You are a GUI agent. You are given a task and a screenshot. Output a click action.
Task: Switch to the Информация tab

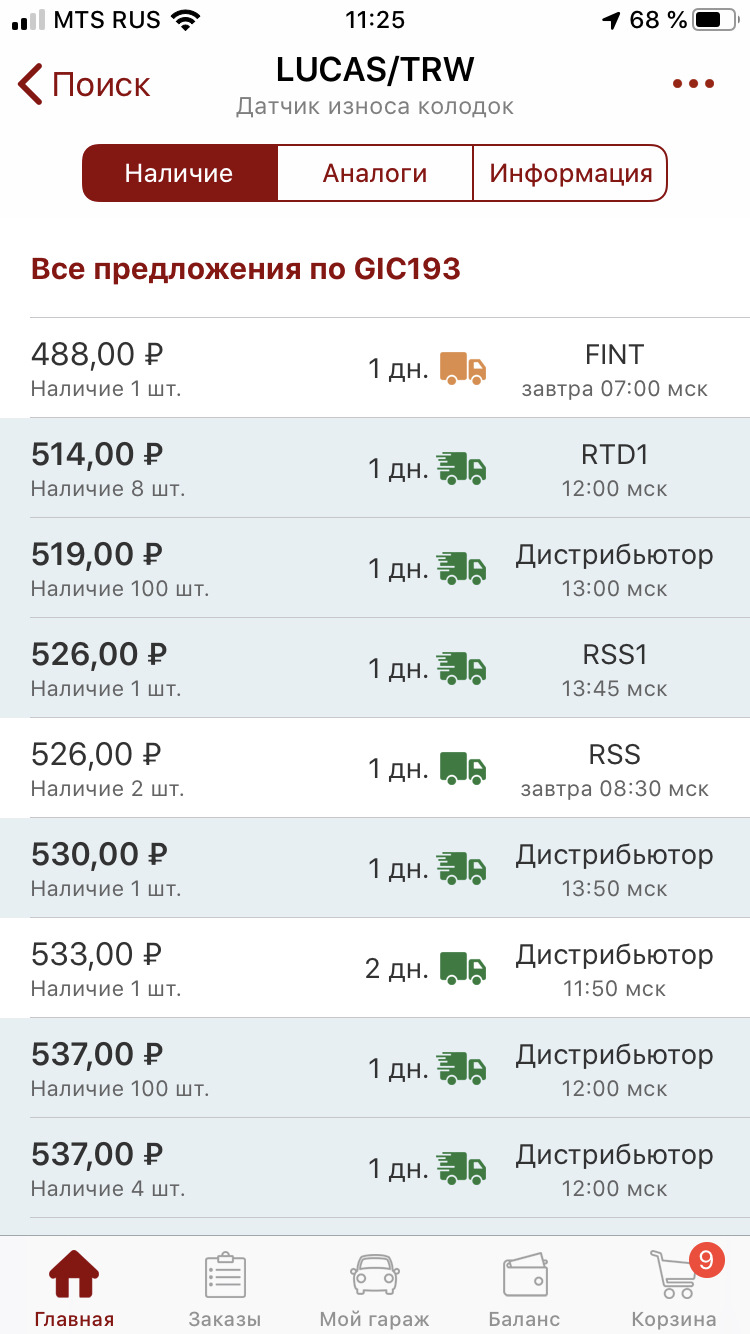coord(570,173)
